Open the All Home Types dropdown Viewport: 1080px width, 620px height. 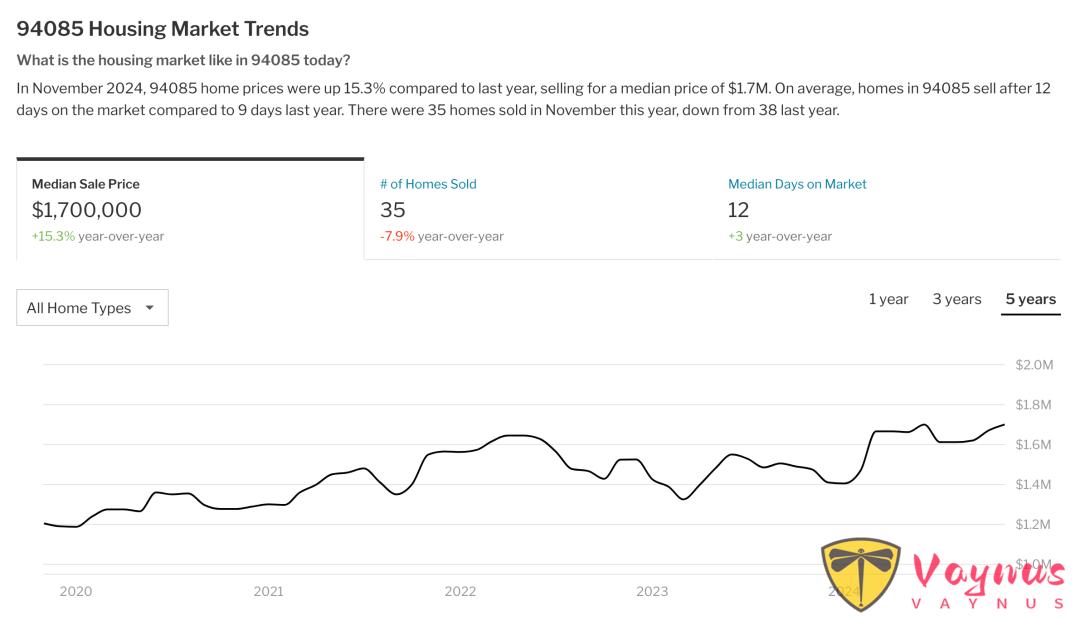point(92,308)
